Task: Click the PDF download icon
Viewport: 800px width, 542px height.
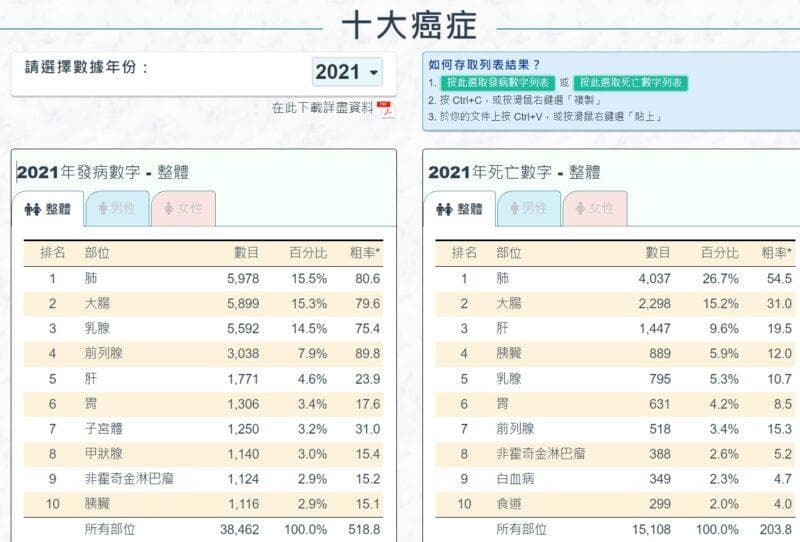Action: pos(385,109)
